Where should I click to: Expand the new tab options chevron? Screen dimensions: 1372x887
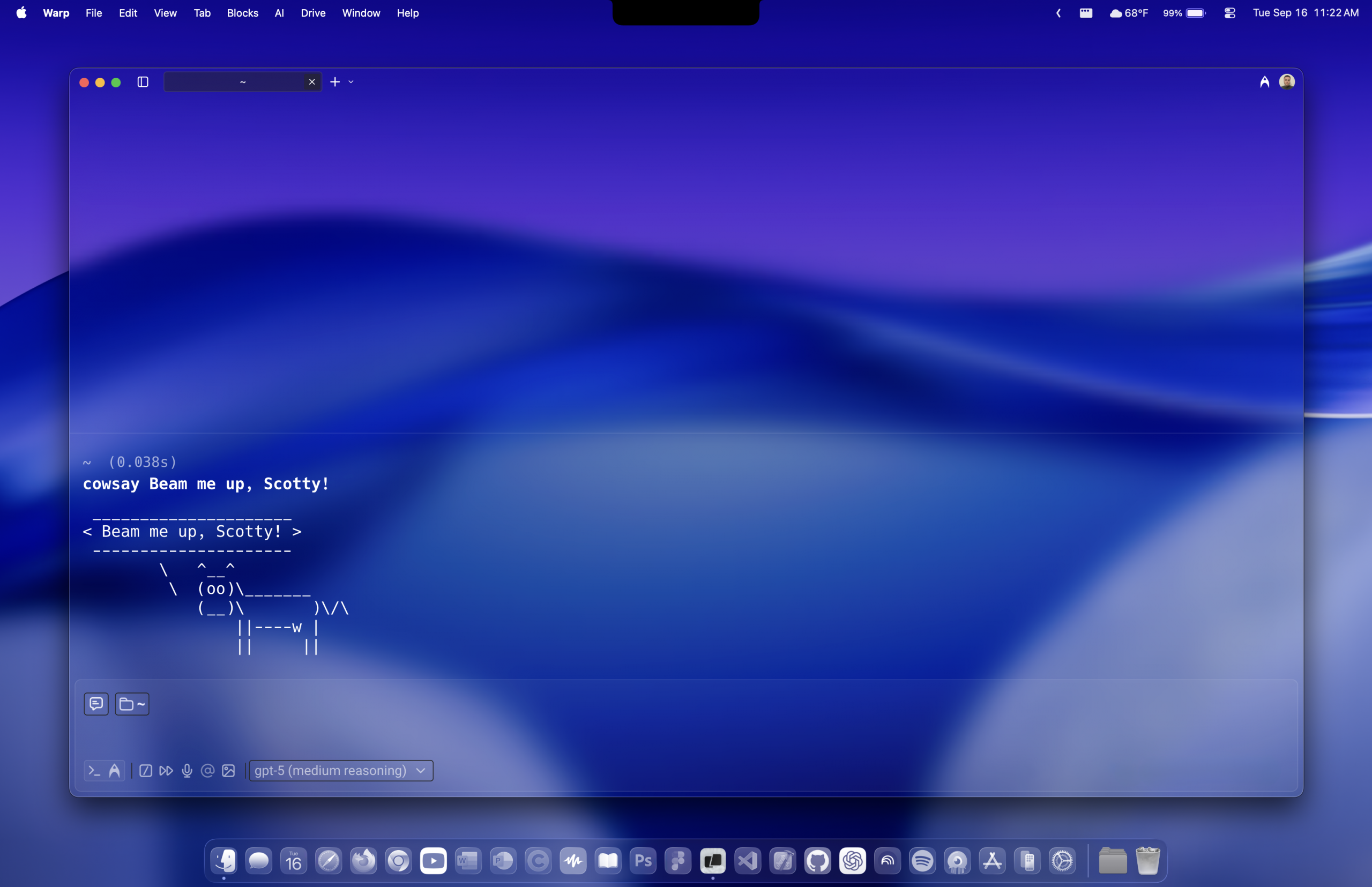(351, 82)
